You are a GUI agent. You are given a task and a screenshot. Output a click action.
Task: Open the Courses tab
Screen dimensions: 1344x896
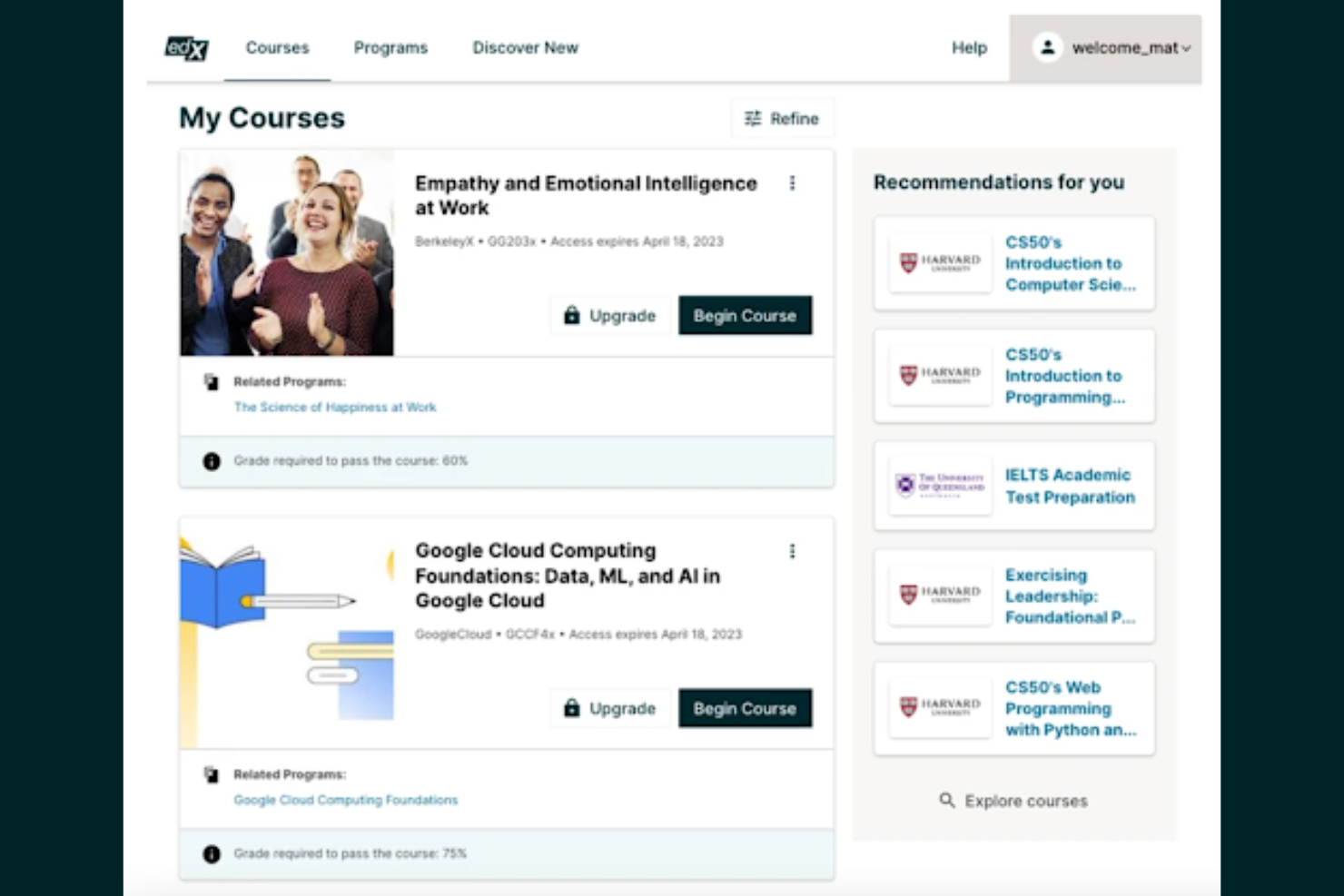click(277, 48)
